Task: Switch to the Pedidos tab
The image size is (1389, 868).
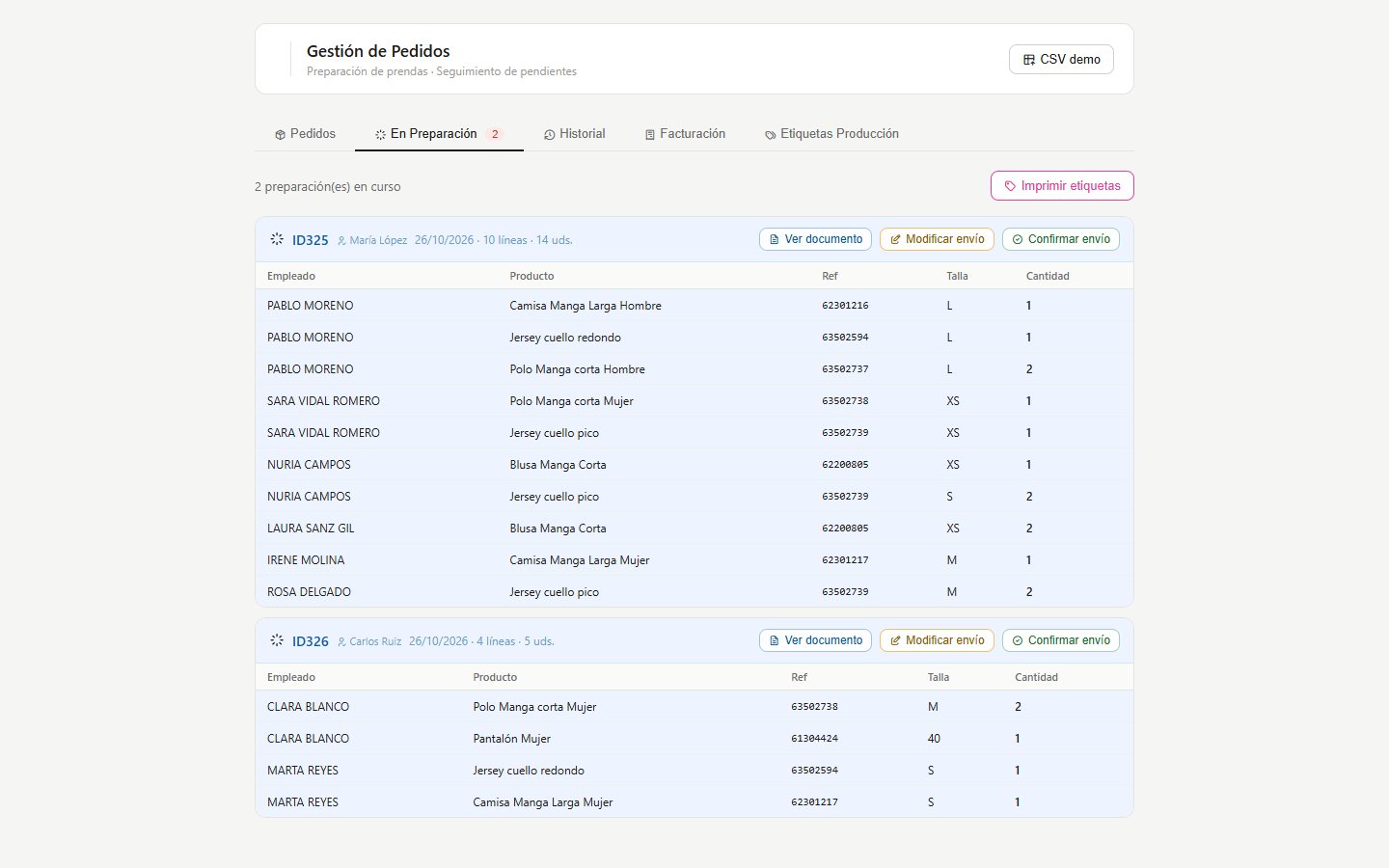Action: 305,134
